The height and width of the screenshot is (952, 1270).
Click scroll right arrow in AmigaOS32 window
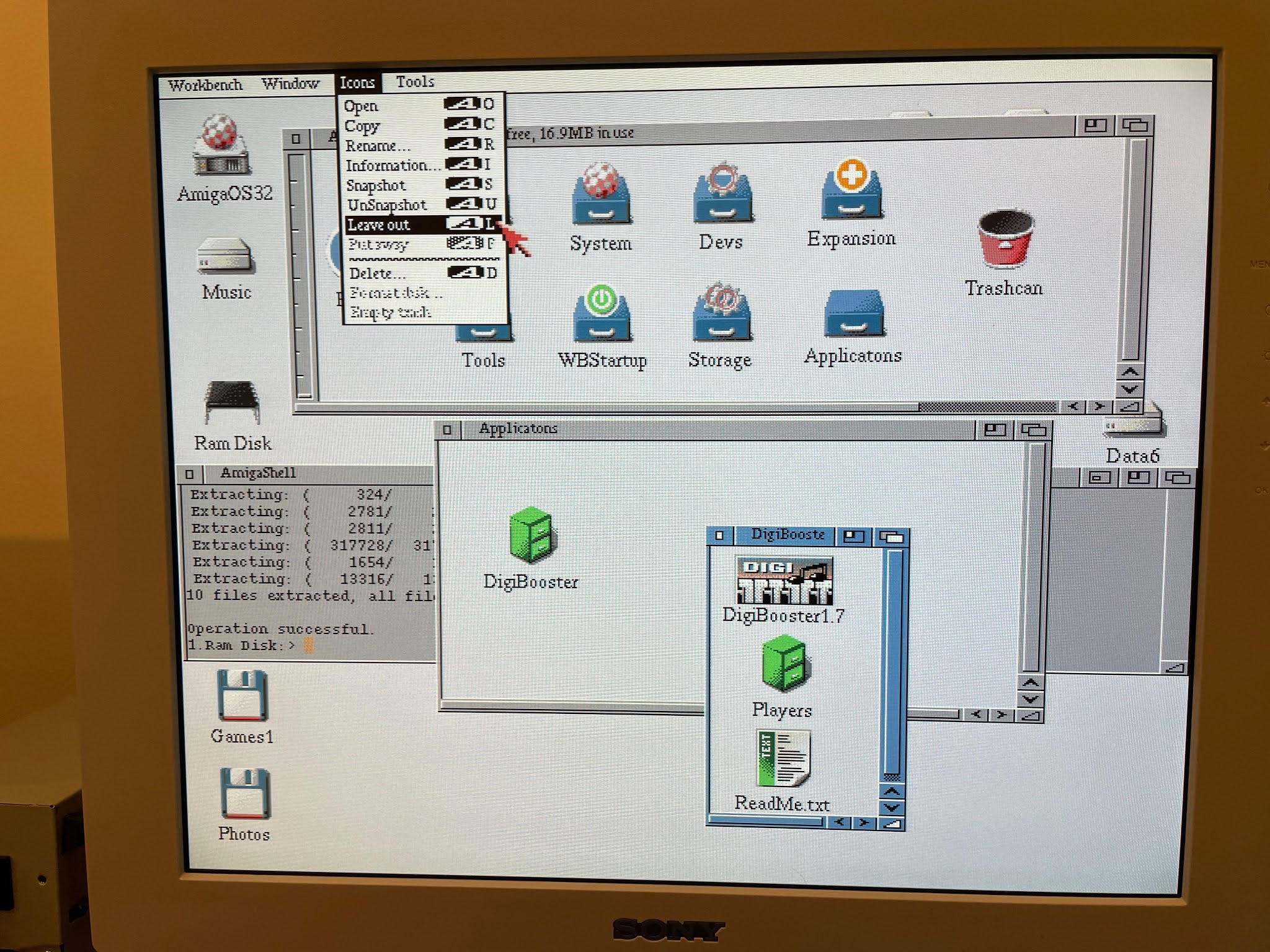tap(1099, 407)
